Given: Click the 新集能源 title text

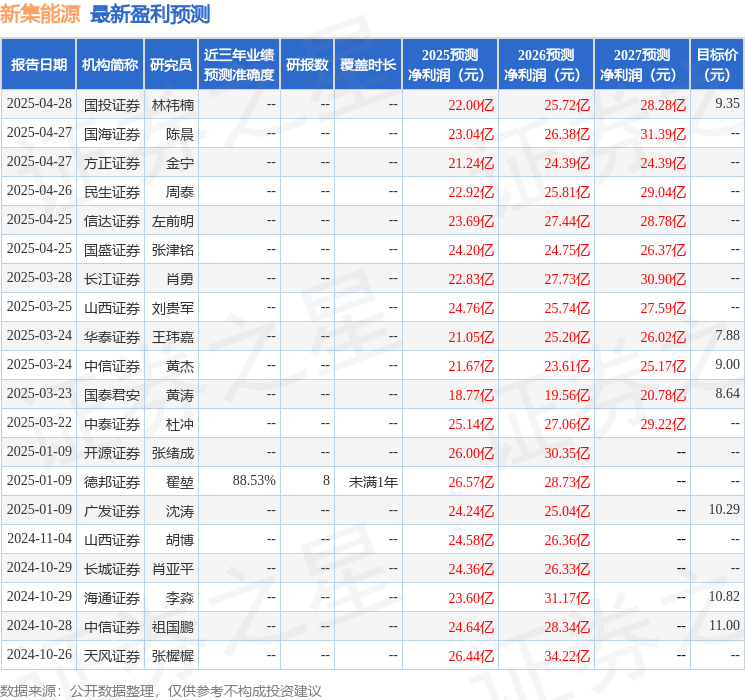Looking at the screenshot, I should [40, 14].
